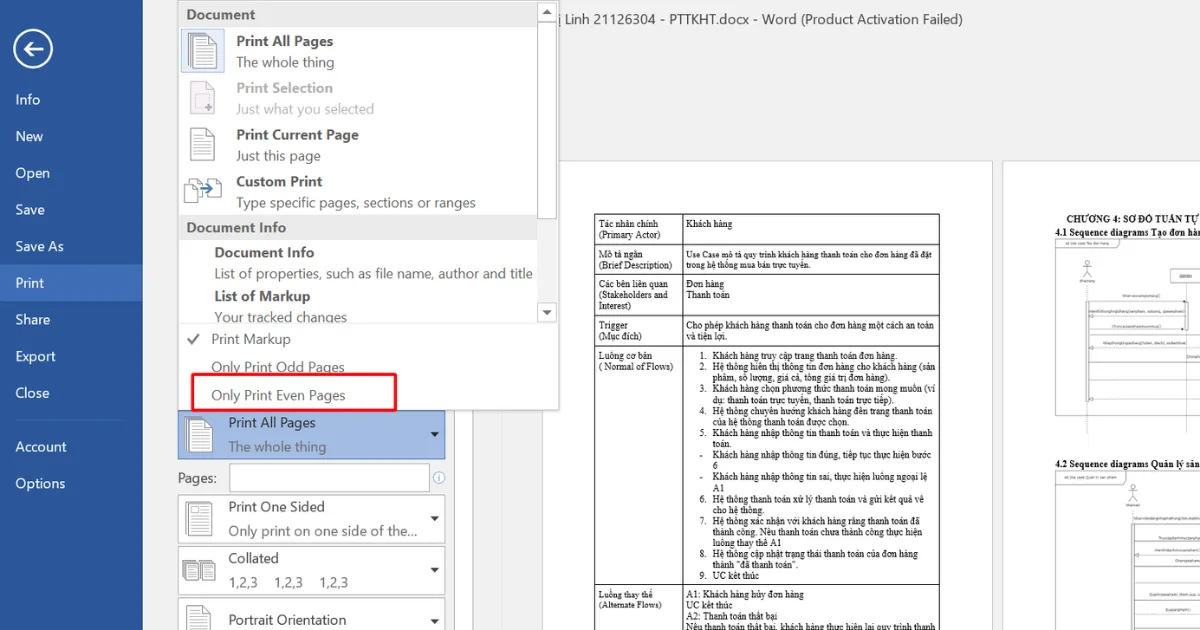The width and height of the screenshot is (1200, 630).
Task: Focus the Pages range input field
Action: click(x=329, y=478)
